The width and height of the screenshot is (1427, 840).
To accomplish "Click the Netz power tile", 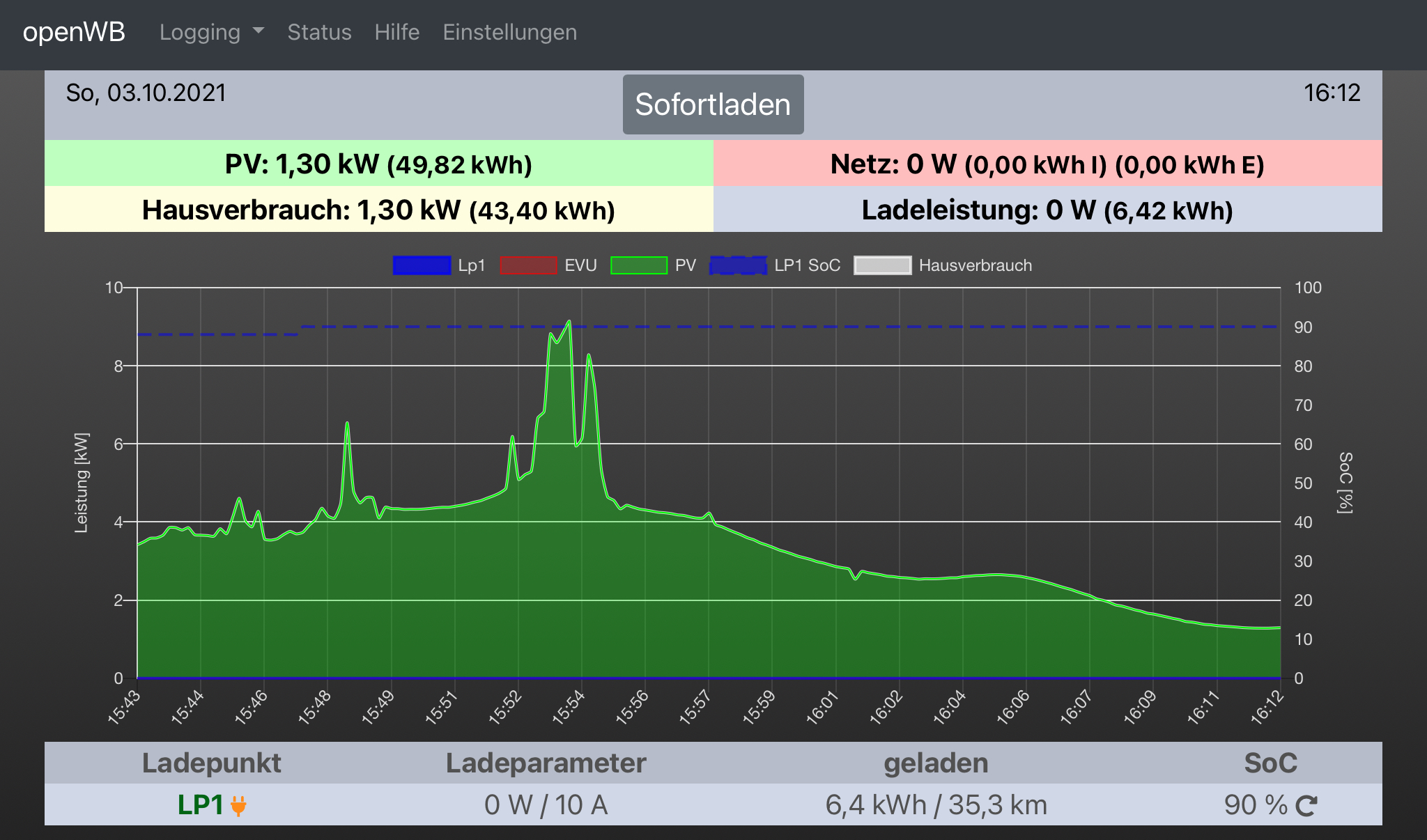I will click(x=1047, y=164).
